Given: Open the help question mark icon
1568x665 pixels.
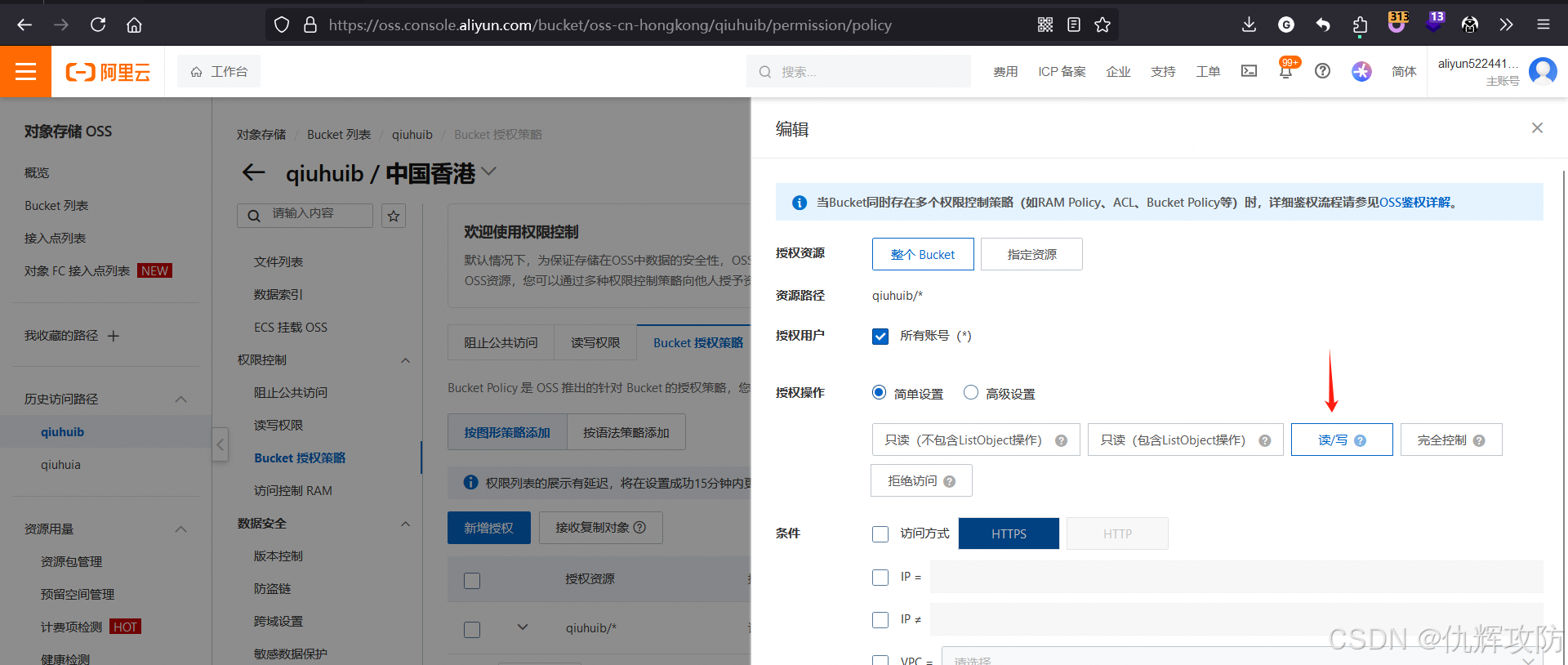Looking at the screenshot, I should pos(1322,71).
